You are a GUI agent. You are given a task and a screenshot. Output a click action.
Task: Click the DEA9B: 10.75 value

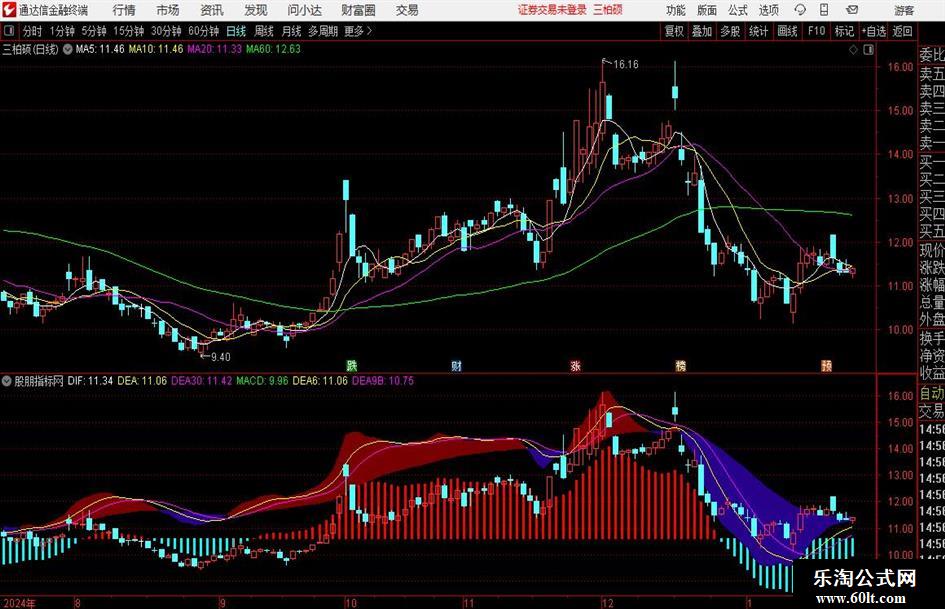pyautogui.click(x=383, y=381)
